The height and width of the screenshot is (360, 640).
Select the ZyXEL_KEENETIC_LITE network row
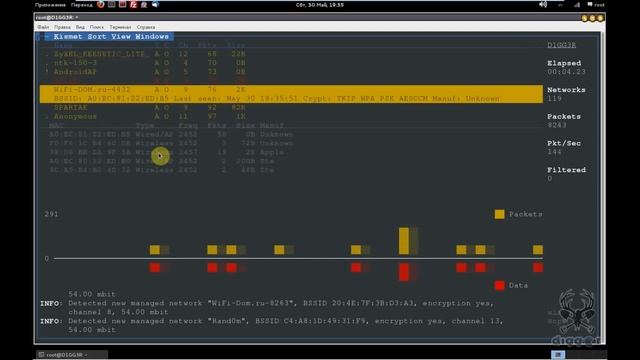tap(145, 54)
